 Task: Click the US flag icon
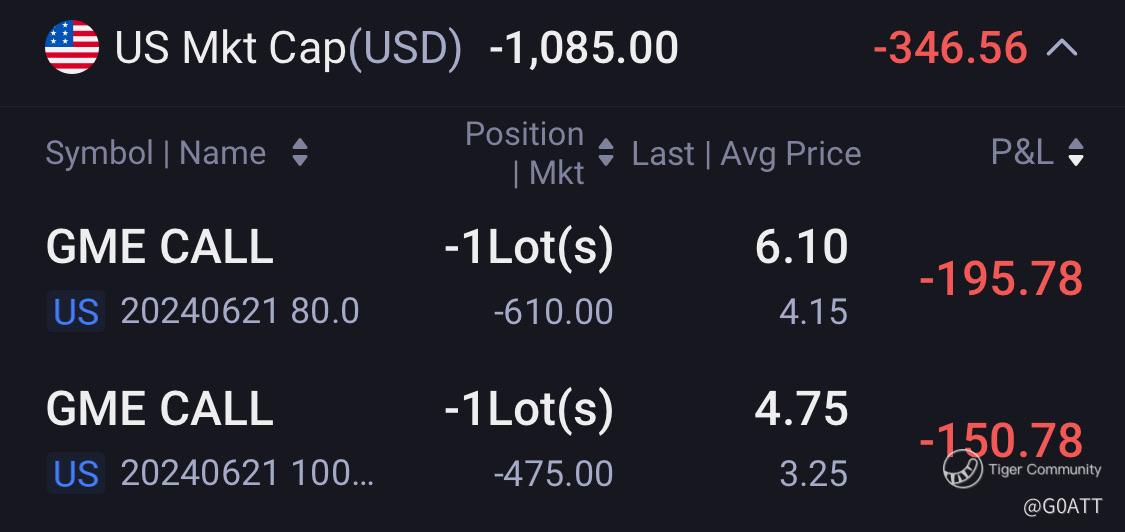(x=72, y=47)
